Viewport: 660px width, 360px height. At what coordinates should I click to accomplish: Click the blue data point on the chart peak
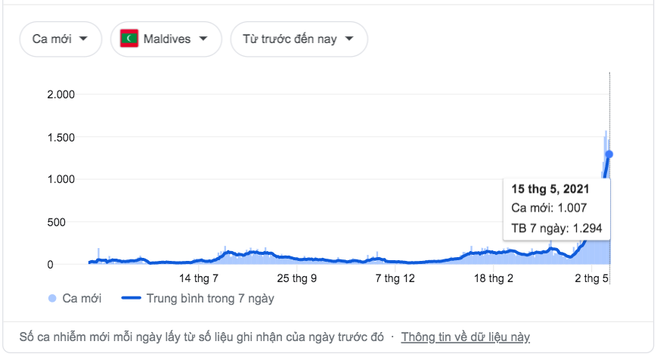609,155
